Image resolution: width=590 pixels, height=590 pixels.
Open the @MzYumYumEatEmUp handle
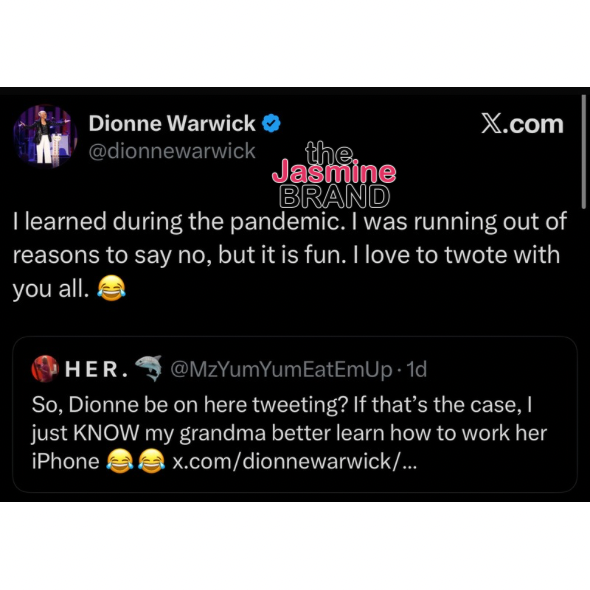[x=281, y=370]
